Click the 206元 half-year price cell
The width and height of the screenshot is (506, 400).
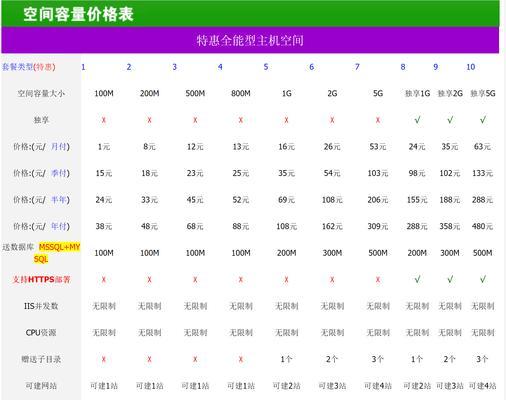378,200
